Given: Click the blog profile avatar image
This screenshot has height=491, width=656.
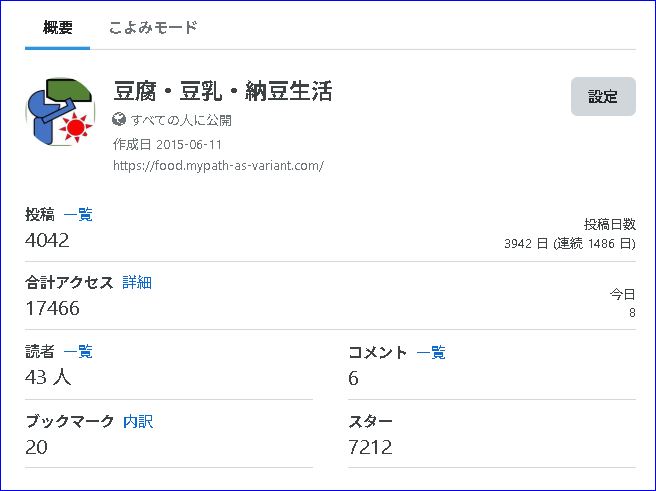Looking at the screenshot, I should coord(60,111).
